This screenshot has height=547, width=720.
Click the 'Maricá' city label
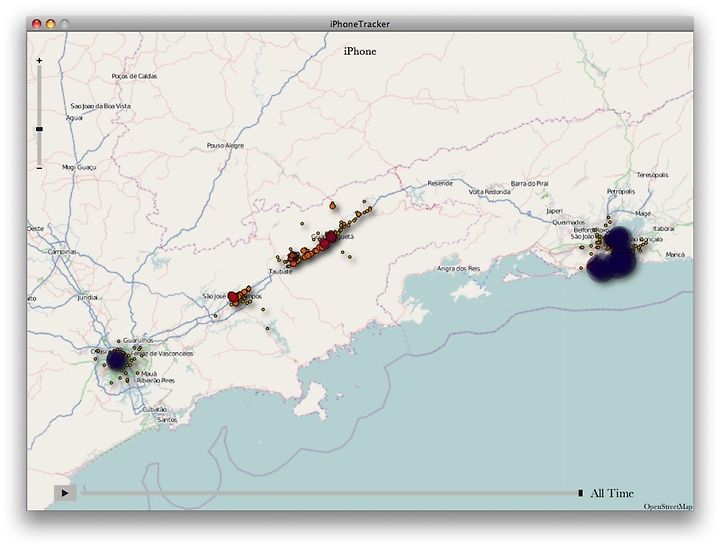675,254
